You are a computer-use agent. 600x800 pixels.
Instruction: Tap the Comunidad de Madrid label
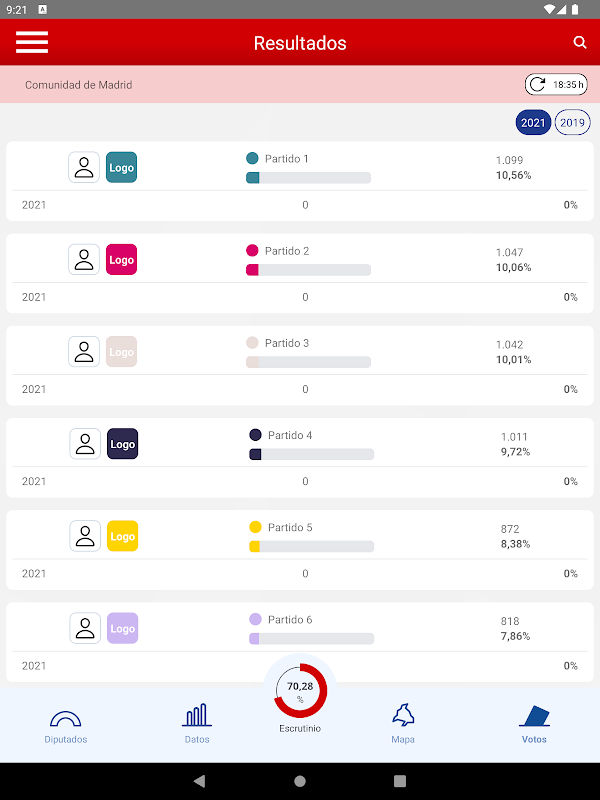click(79, 85)
